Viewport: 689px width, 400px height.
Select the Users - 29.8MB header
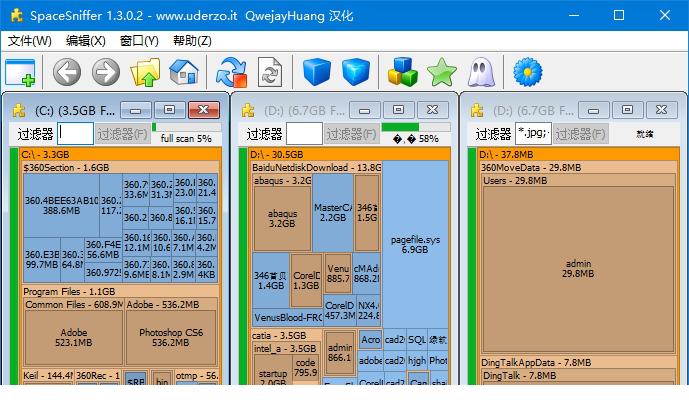579,180
